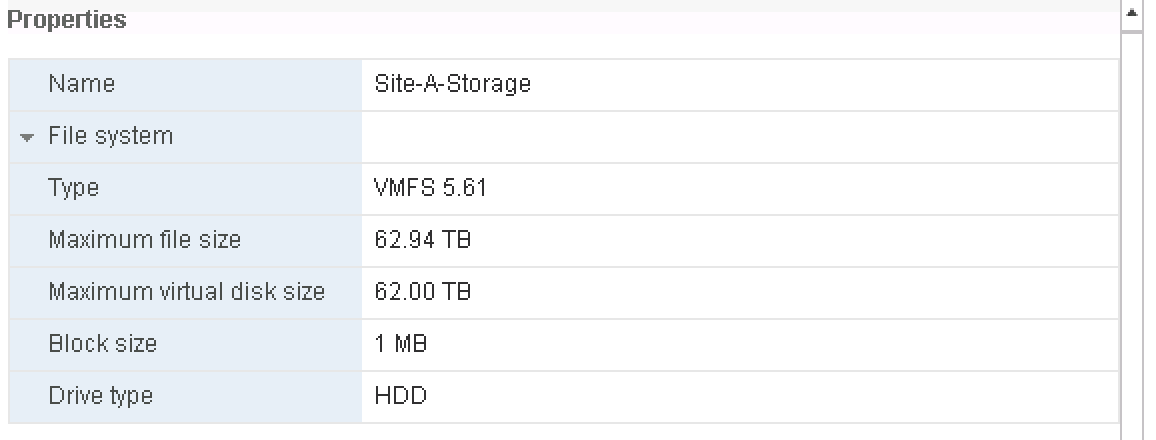Screen dimensions: 1156x440
Task: Click the scrollbar up arrow
Action: coord(1132,13)
